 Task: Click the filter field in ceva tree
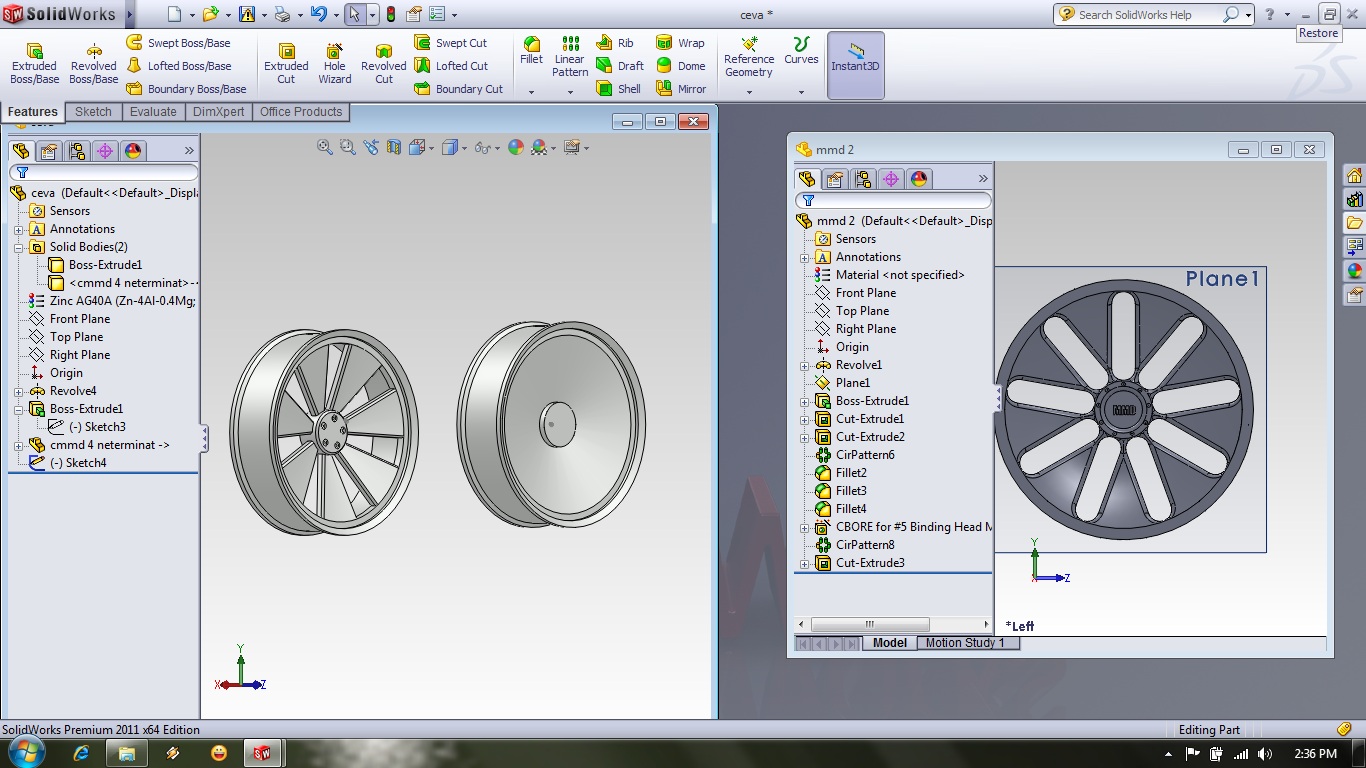(103, 173)
